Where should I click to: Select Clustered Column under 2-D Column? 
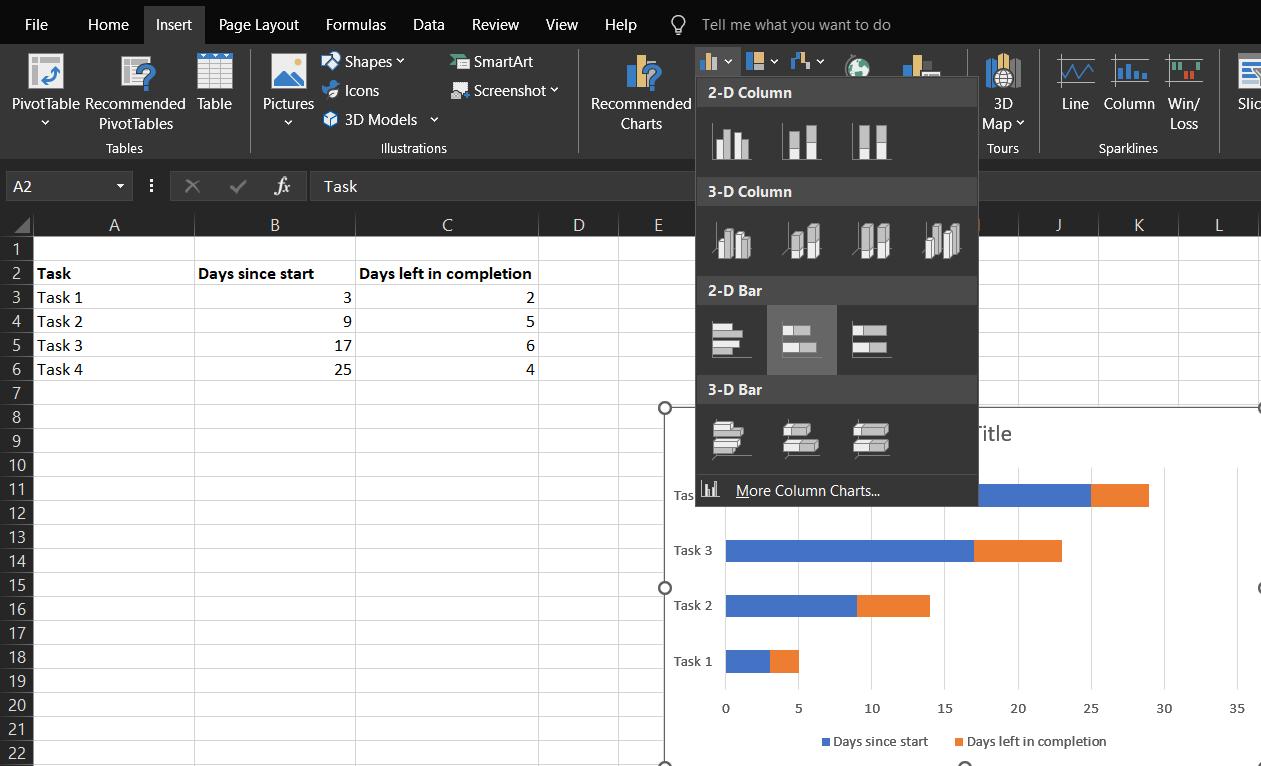[731, 141]
